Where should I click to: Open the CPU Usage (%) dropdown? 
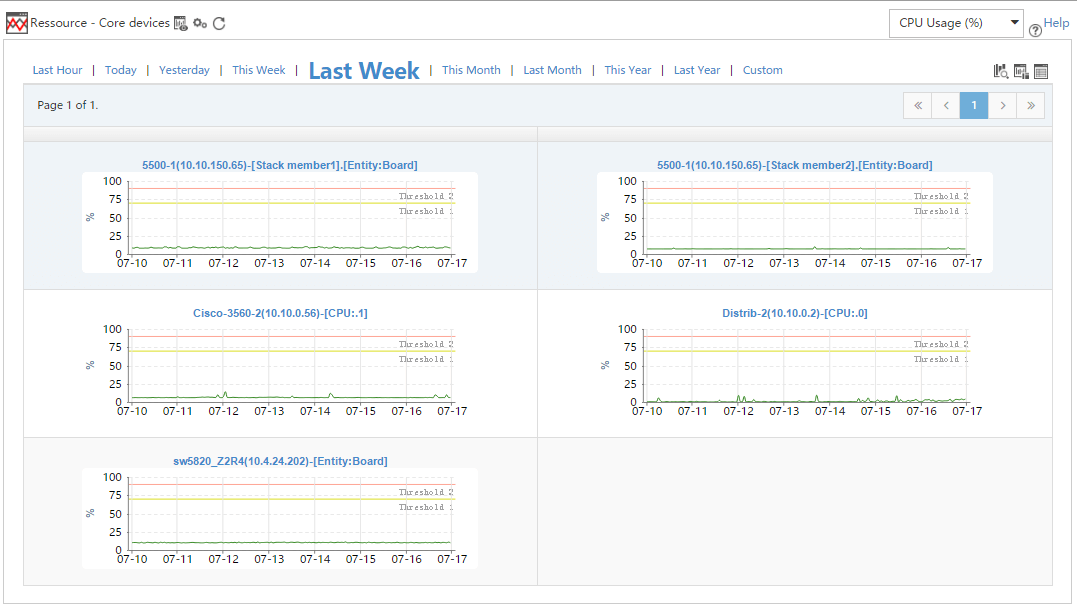[956, 23]
